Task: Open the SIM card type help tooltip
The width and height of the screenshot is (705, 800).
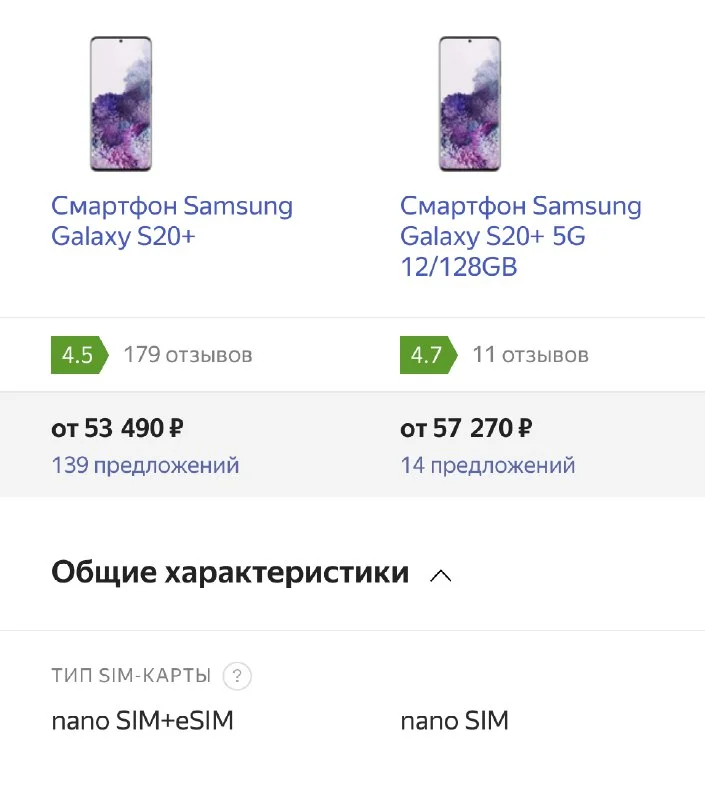Action: tap(237, 677)
